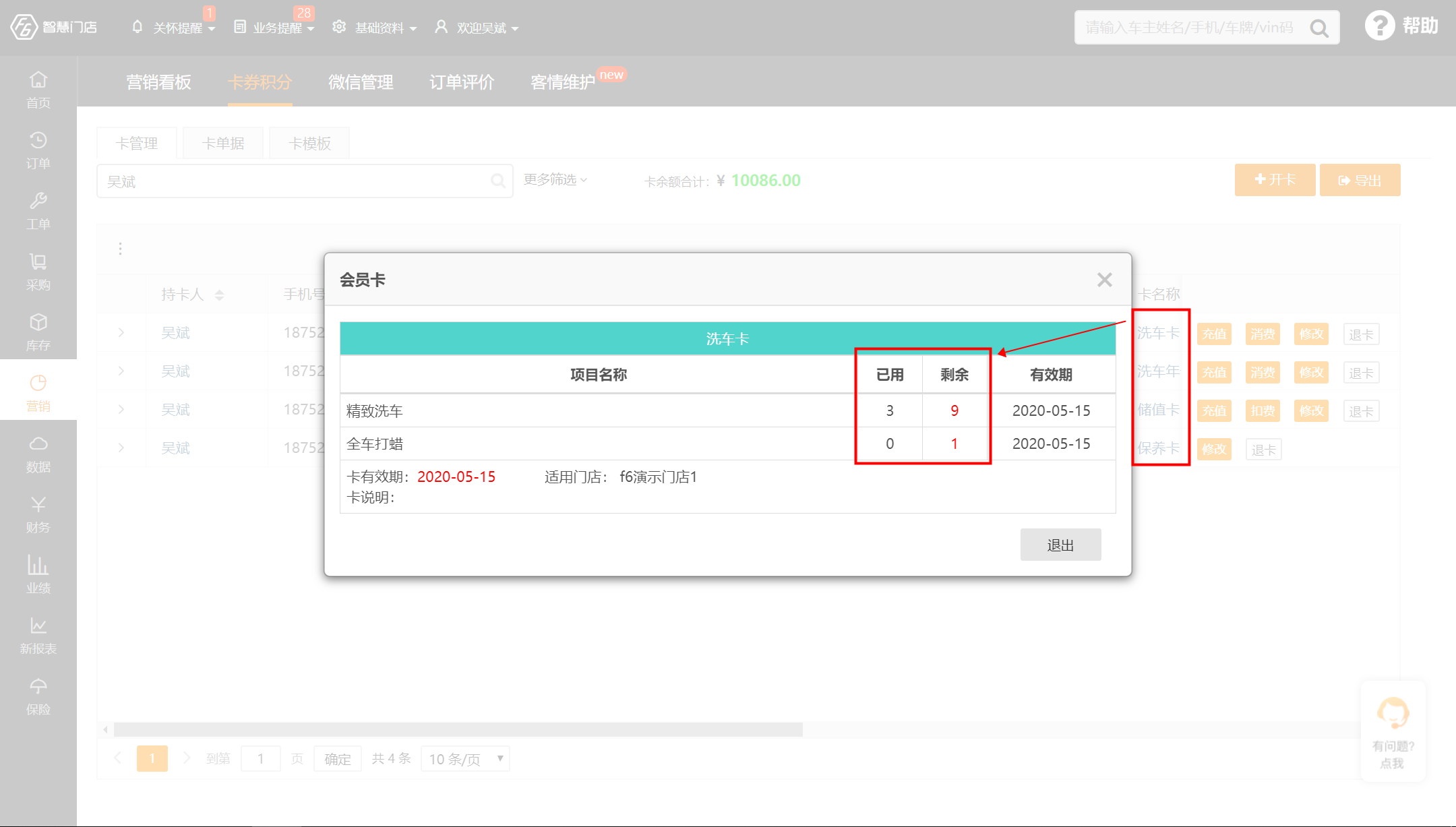Open the 首页 home sidebar icon
Screen dimensions: 1456x827
pyautogui.click(x=38, y=89)
